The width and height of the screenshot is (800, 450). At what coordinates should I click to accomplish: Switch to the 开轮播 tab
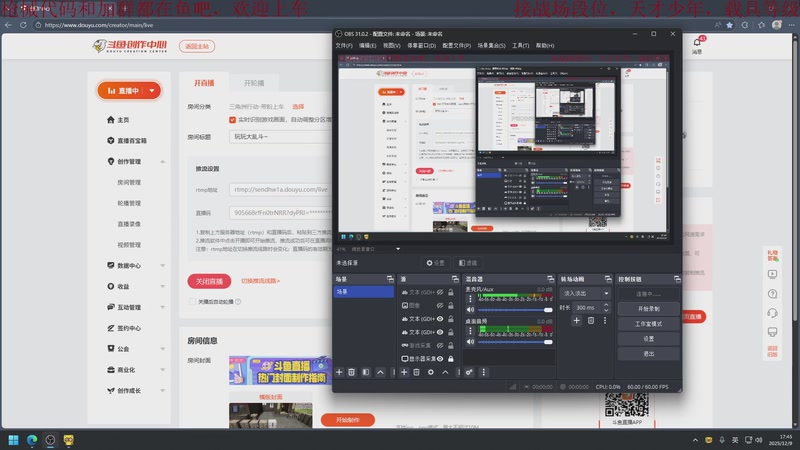pyautogui.click(x=254, y=83)
